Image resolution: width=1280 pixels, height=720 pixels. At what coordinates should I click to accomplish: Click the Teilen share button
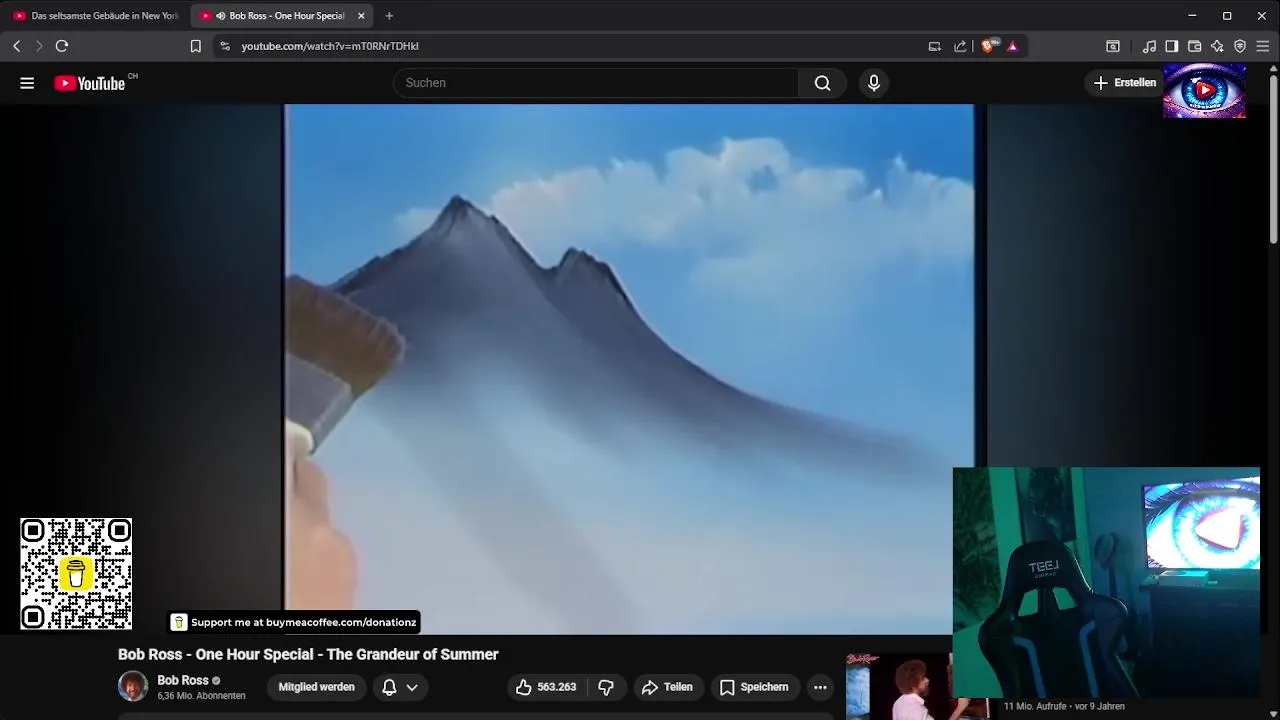tap(667, 687)
